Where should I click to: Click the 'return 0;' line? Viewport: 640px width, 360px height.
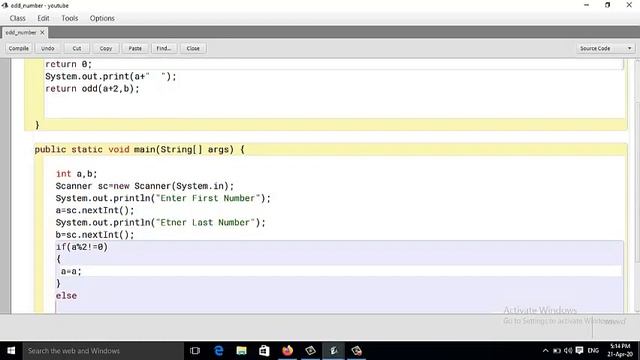click(69, 64)
